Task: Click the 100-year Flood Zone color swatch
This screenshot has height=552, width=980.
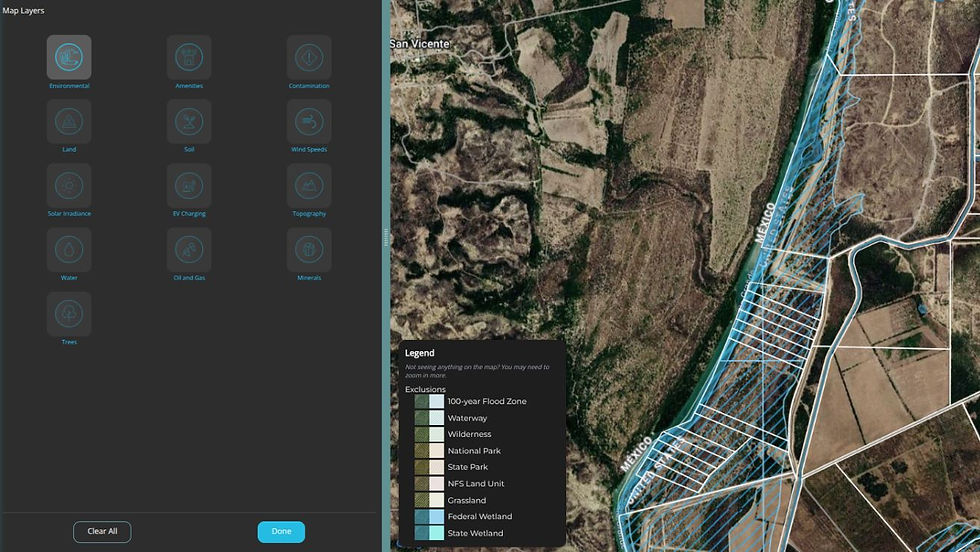Action: [429, 401]
